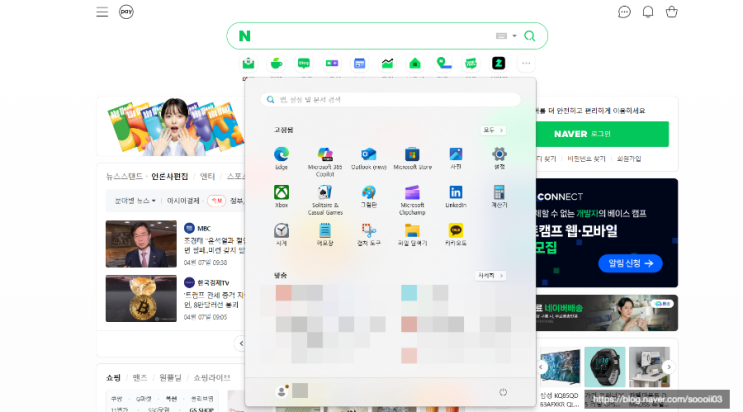Screen dimensions: 743x412
Task: Click 알림 신청 button on Connect banner
Action: click(630, 263)
